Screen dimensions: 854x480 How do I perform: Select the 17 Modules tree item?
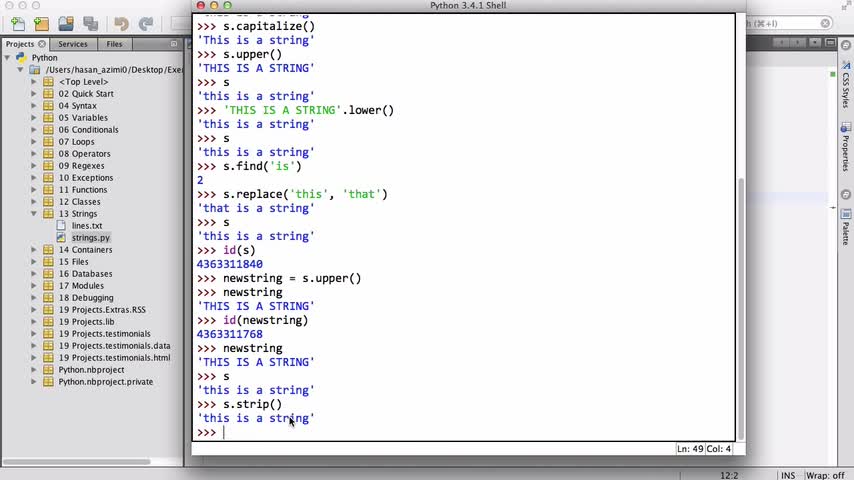[x=81, y=285]
